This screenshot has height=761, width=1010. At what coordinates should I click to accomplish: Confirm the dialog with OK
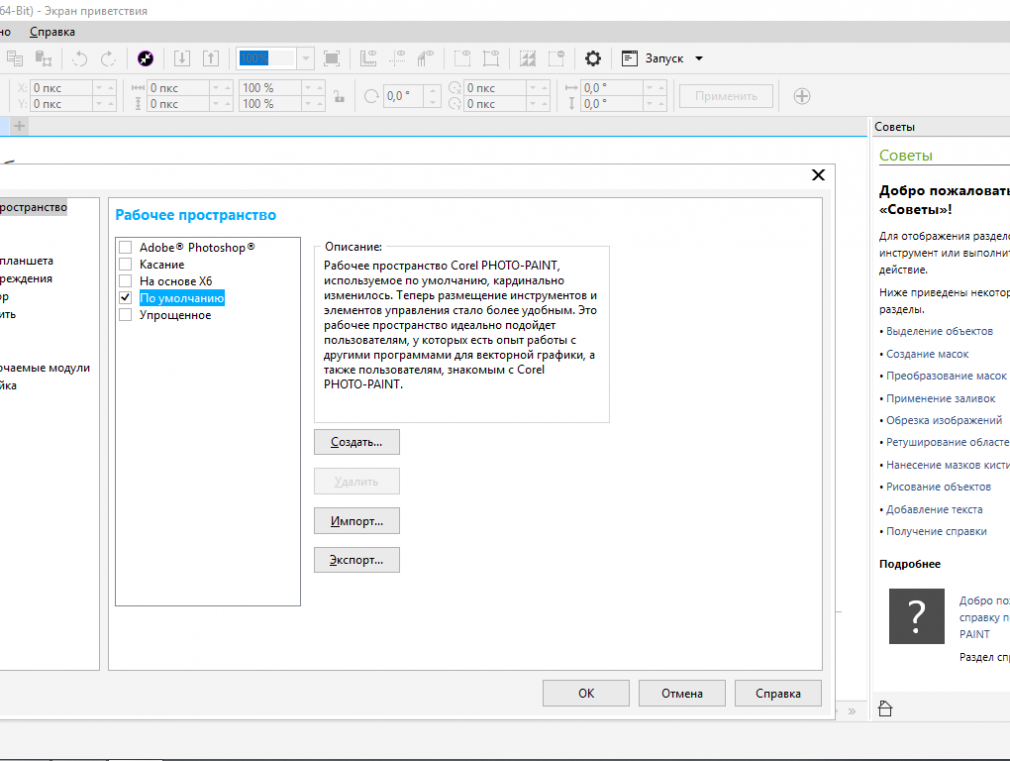coord(586,693)
